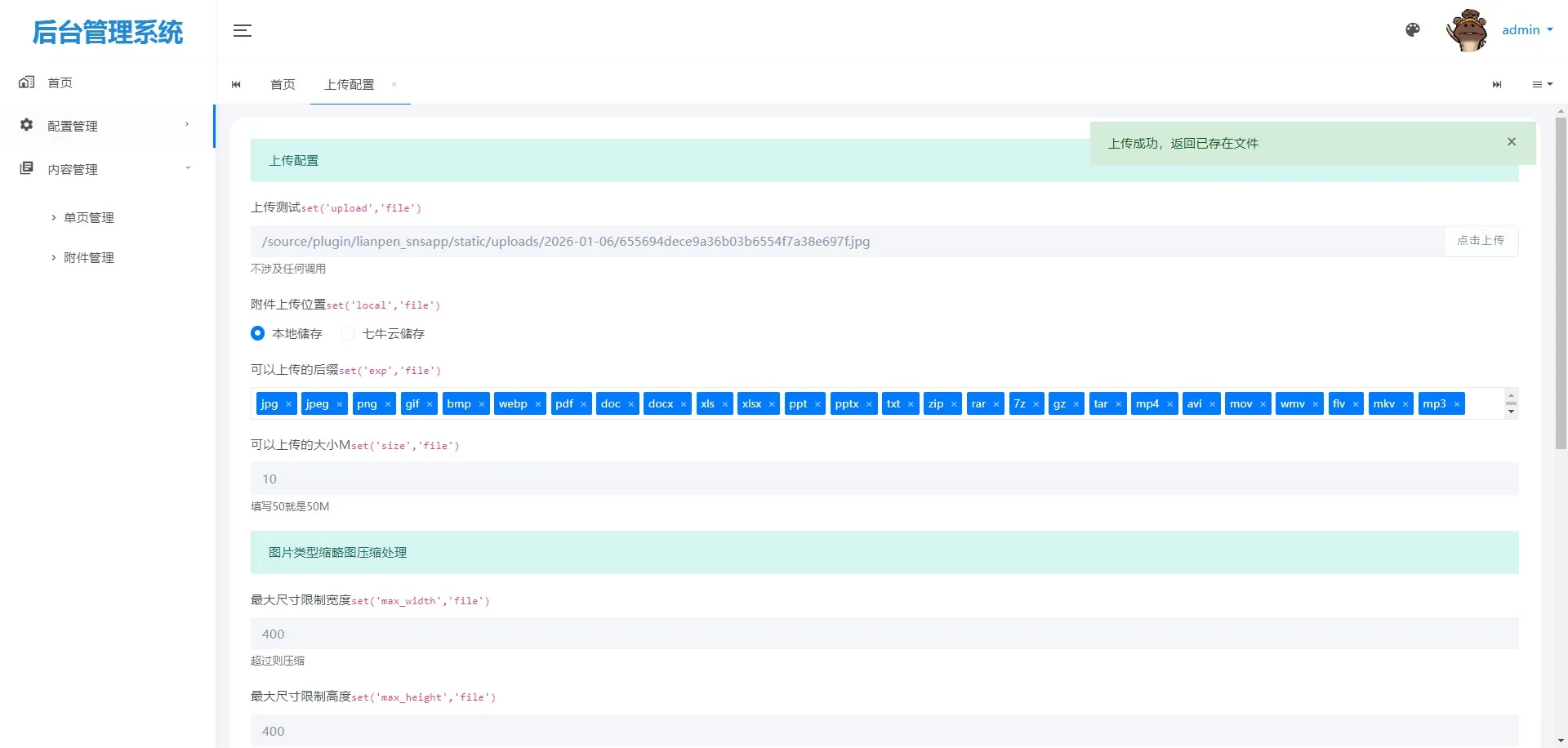Open 单页管理 in the sidebar

[x=89, y=218]
